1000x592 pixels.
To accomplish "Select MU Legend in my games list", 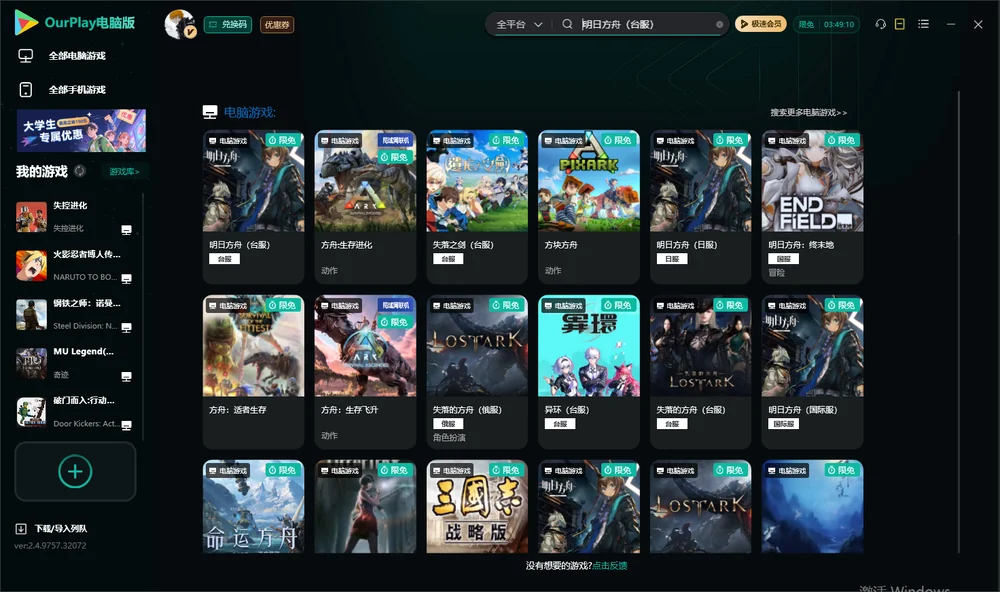I will tap(74, 364).
